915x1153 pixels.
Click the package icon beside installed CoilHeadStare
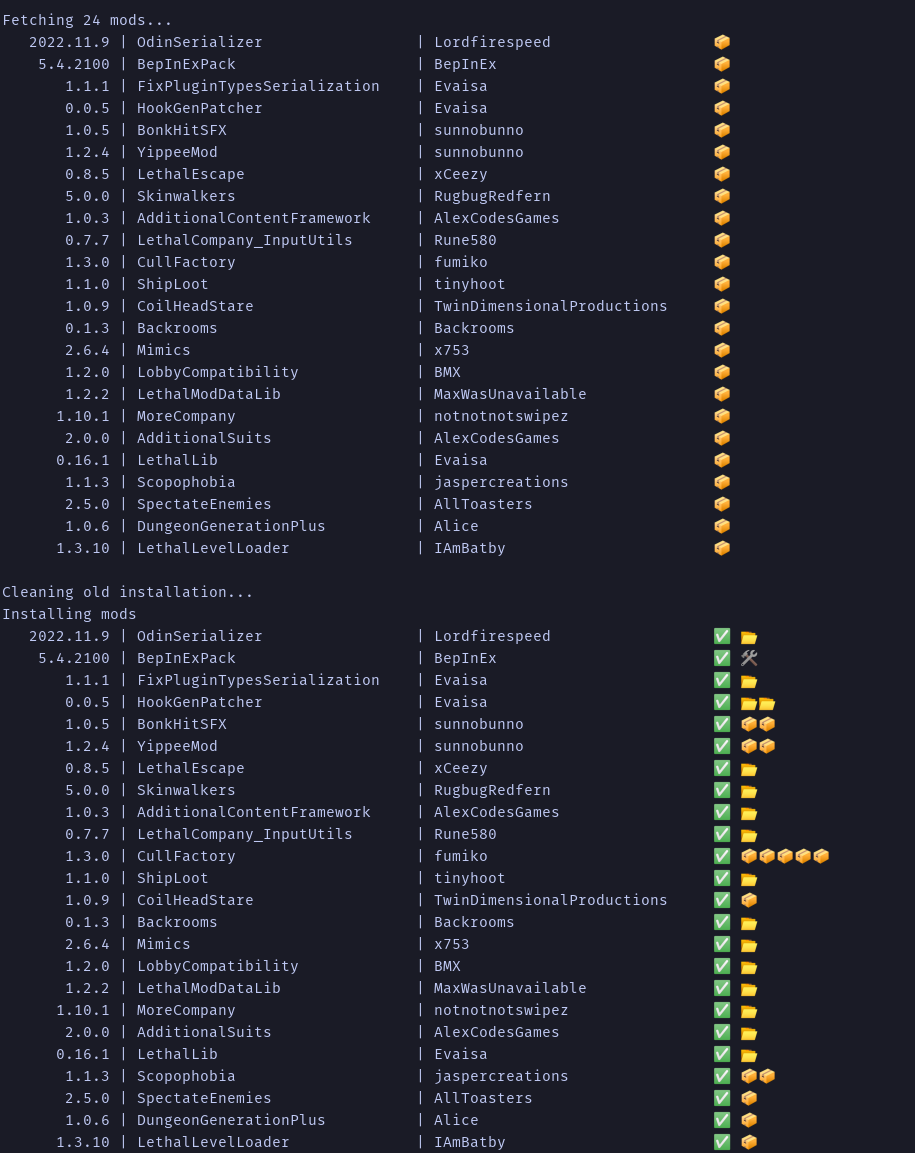(x=749, y=900)
